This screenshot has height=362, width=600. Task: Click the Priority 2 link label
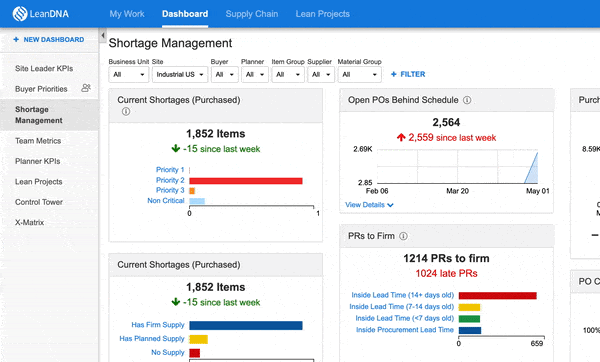[170, 180]
